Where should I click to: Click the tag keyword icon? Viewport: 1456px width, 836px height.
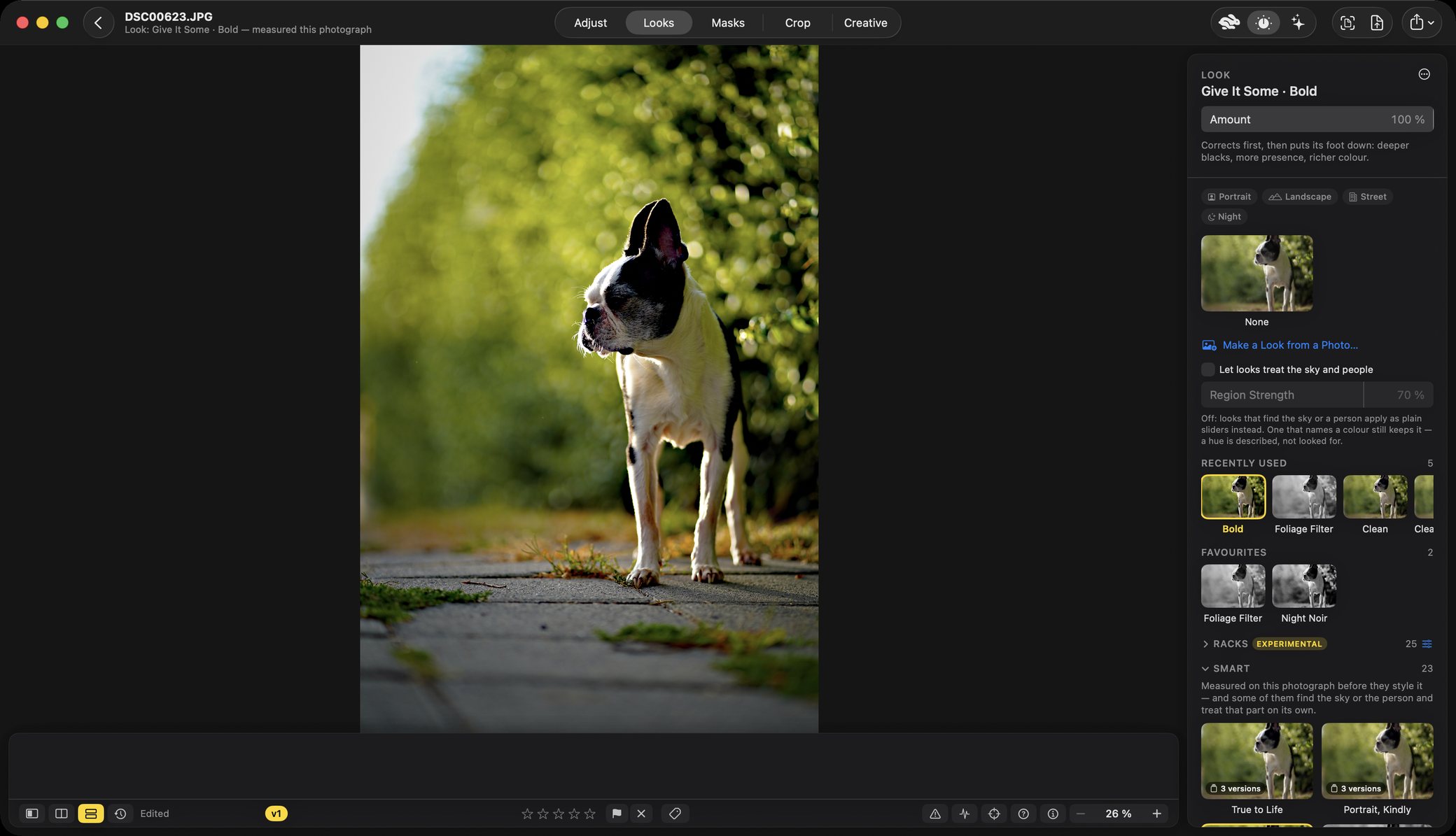[x=675, y=814]
